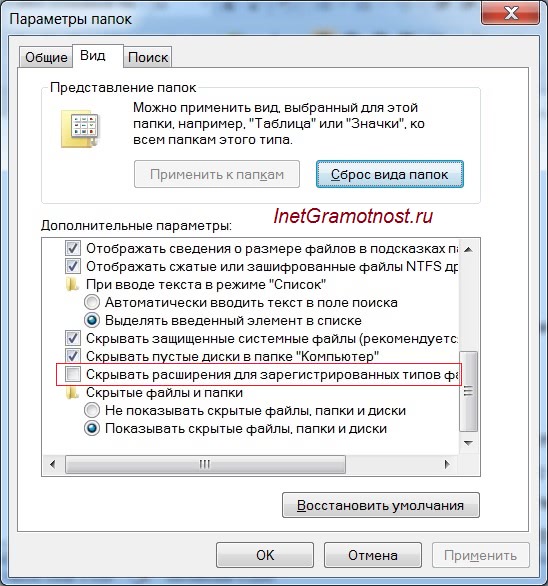Viewport: 548px width, 586px height.
Task: Click the horizontal scrollbar right arrow
Action: pyautogui.click(x=447, y=465)
